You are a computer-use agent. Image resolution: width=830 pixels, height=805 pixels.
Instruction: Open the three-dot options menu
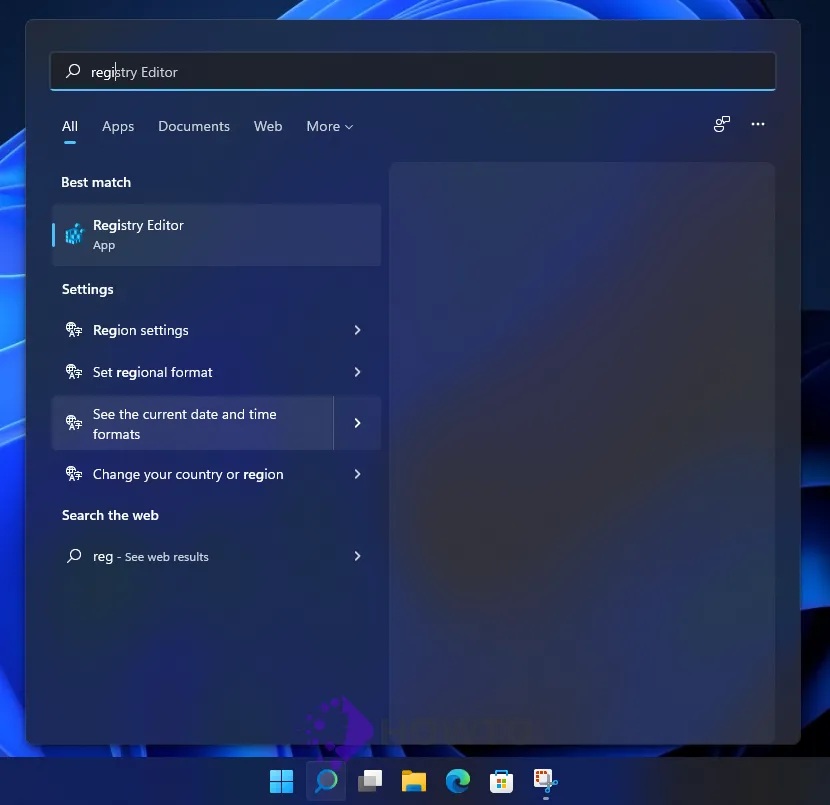[758, 124]
